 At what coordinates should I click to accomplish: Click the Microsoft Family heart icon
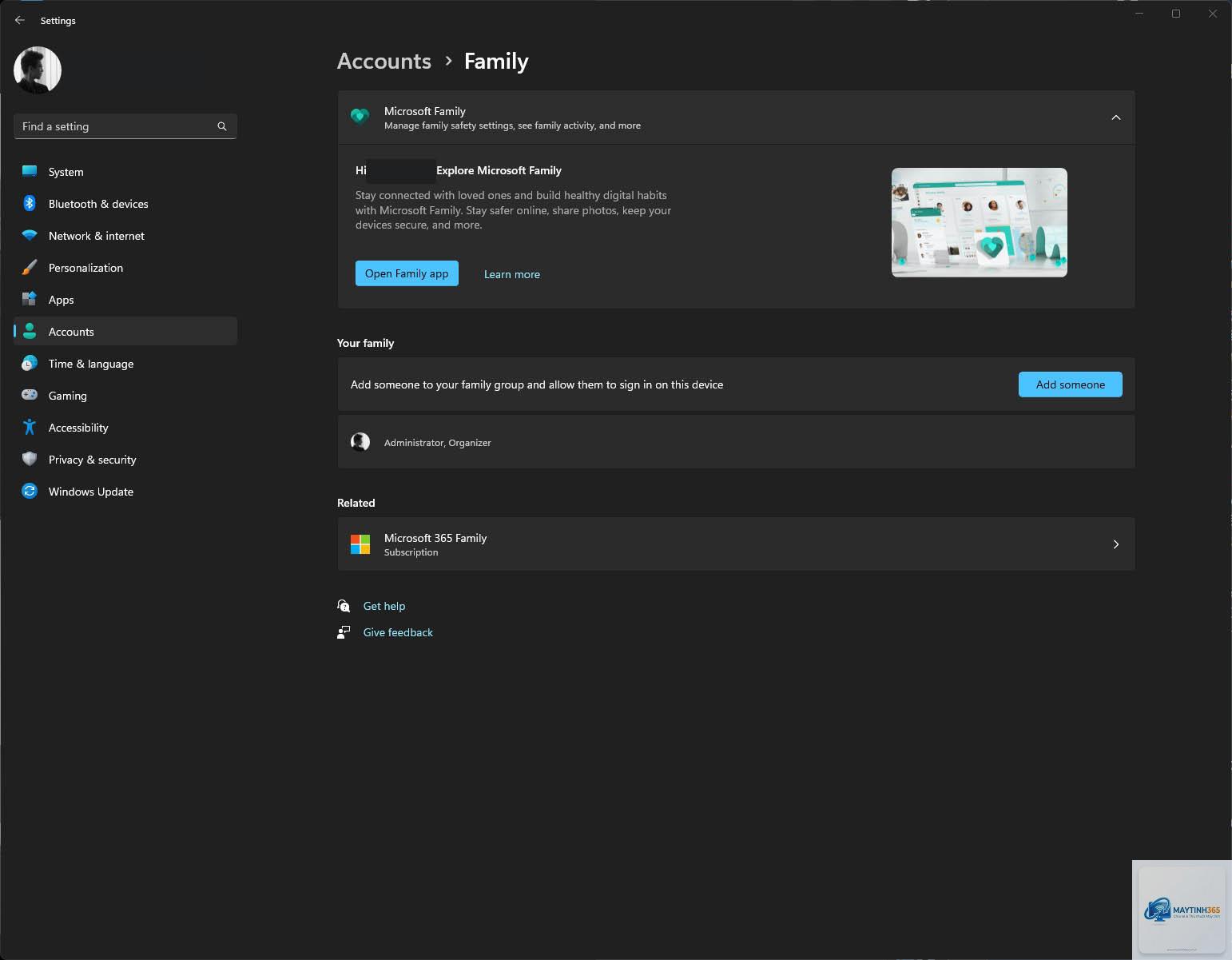pyautogui.click(x=360, y=118)
